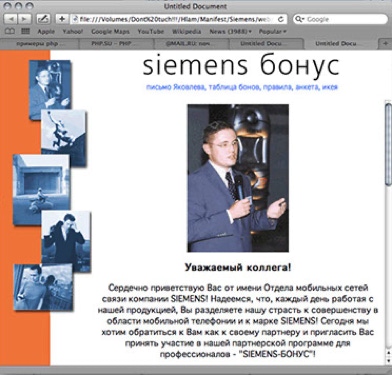Open the письмо Яковлева link
The width and height of the screenshot is (392, 375).
pyautogui.click(x=176, y=87)
